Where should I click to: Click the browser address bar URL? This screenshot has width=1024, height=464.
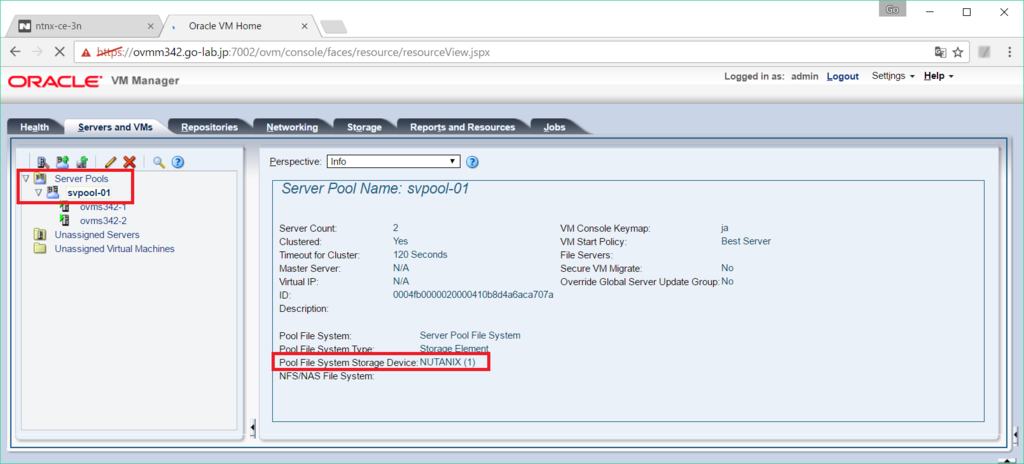tap(294, 52)
